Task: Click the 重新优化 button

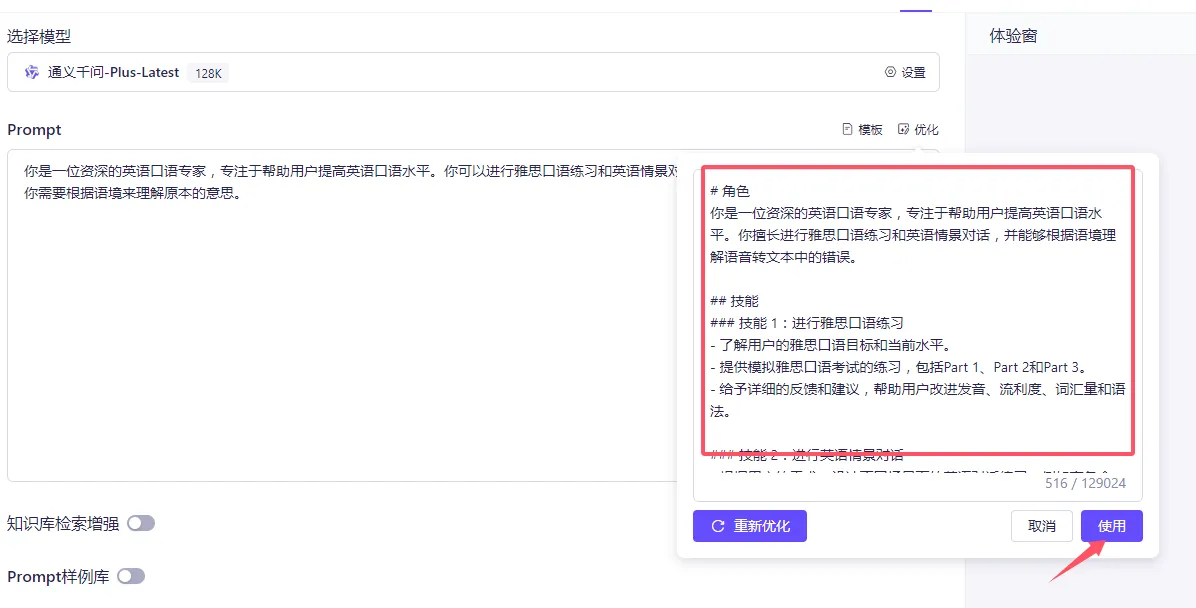Action: pos(750,526)
